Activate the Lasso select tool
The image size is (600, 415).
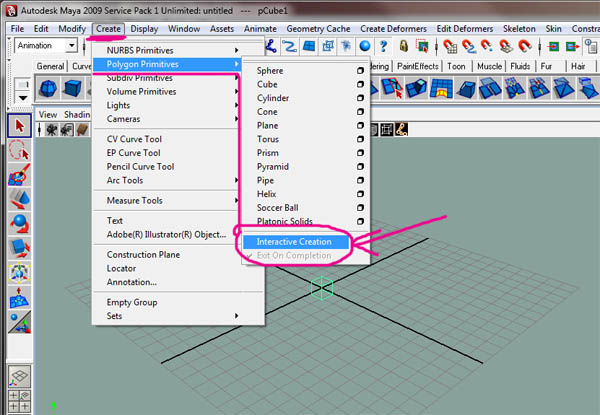point(19,150)
